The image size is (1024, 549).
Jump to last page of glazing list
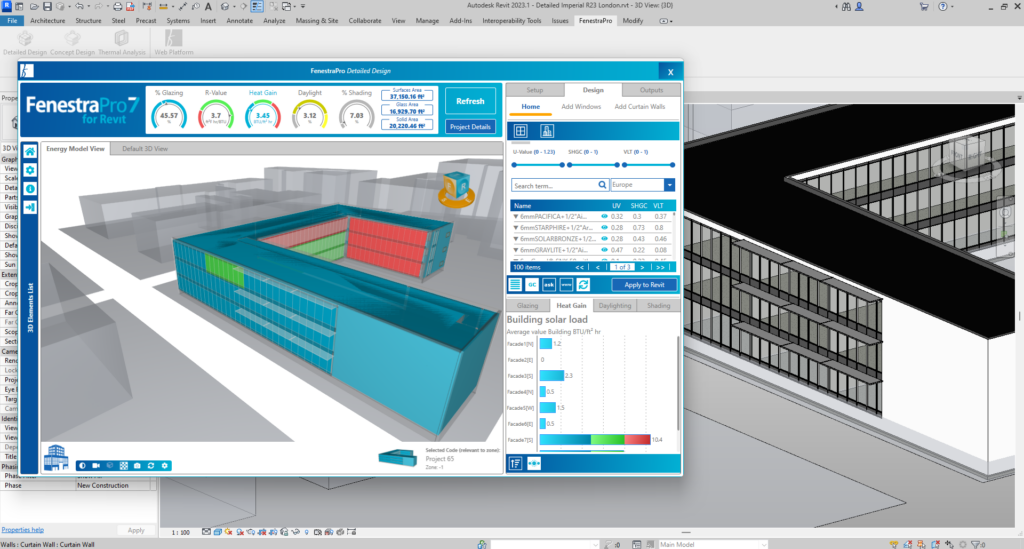[x=660, y=267]
